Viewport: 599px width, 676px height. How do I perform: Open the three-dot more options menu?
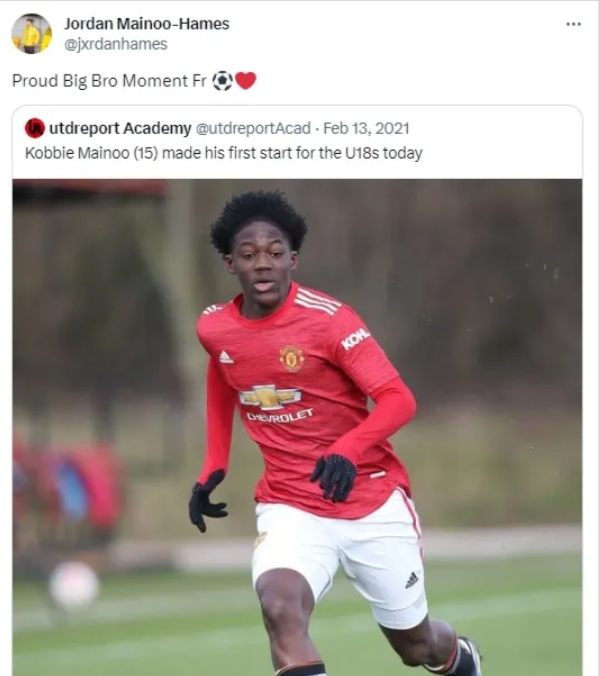point(573,24)
